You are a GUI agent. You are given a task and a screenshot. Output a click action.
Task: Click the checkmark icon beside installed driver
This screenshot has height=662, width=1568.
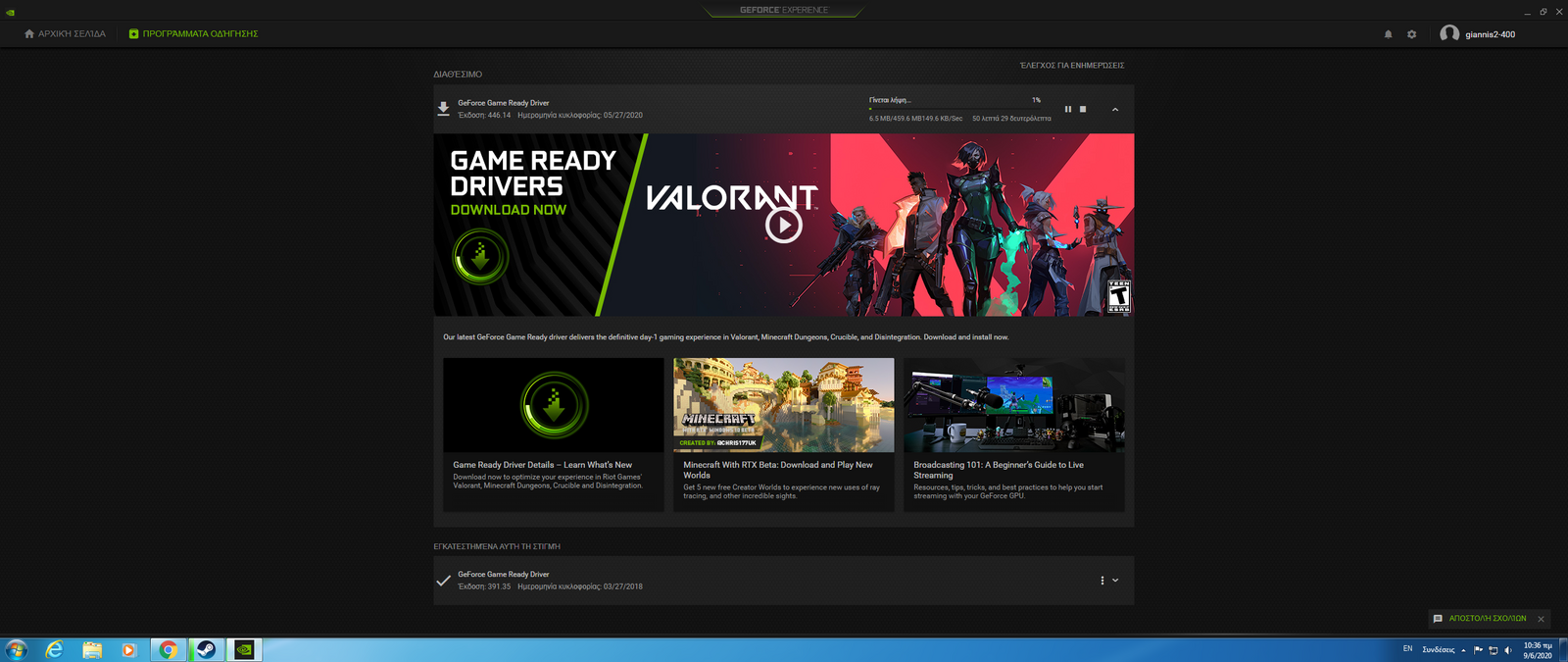click(443, 581)
